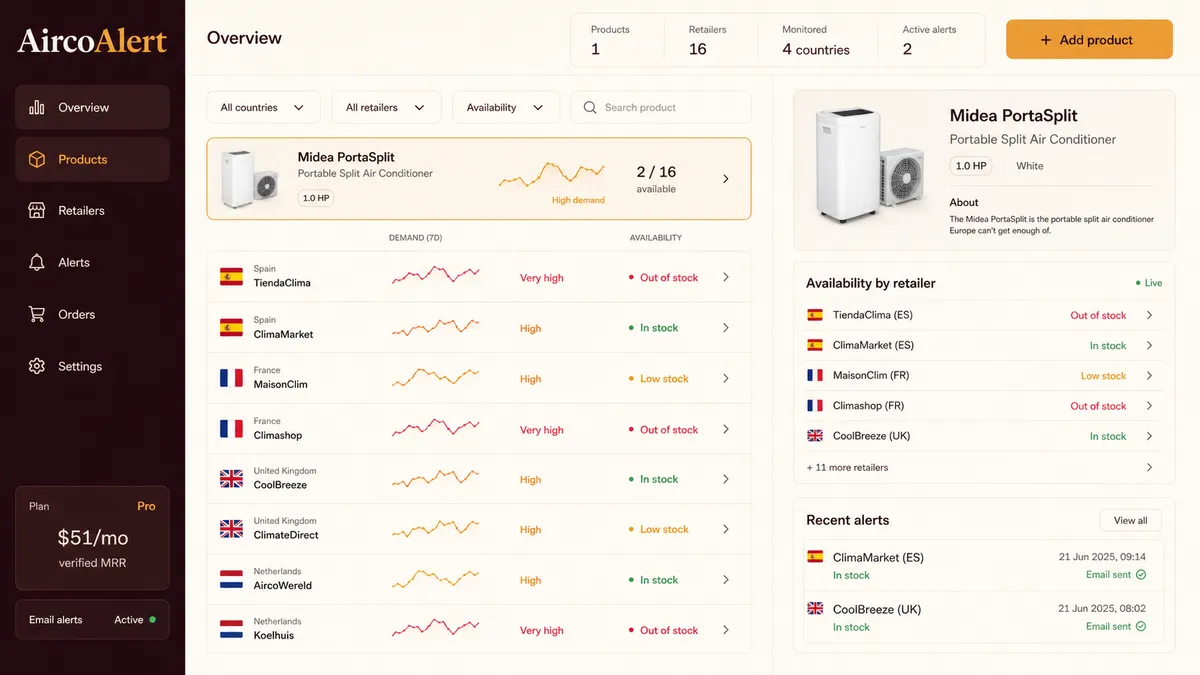The width and height of the screenshot is (1200, 675).
Task: Click the Products box icon in sidebar
Action: coord(37,159)
